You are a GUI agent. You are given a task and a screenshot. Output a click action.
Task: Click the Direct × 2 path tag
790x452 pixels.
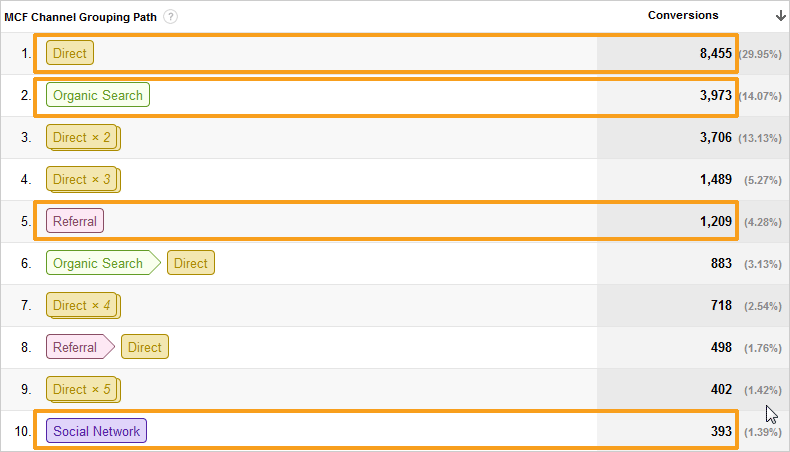(x=83, y=138)
